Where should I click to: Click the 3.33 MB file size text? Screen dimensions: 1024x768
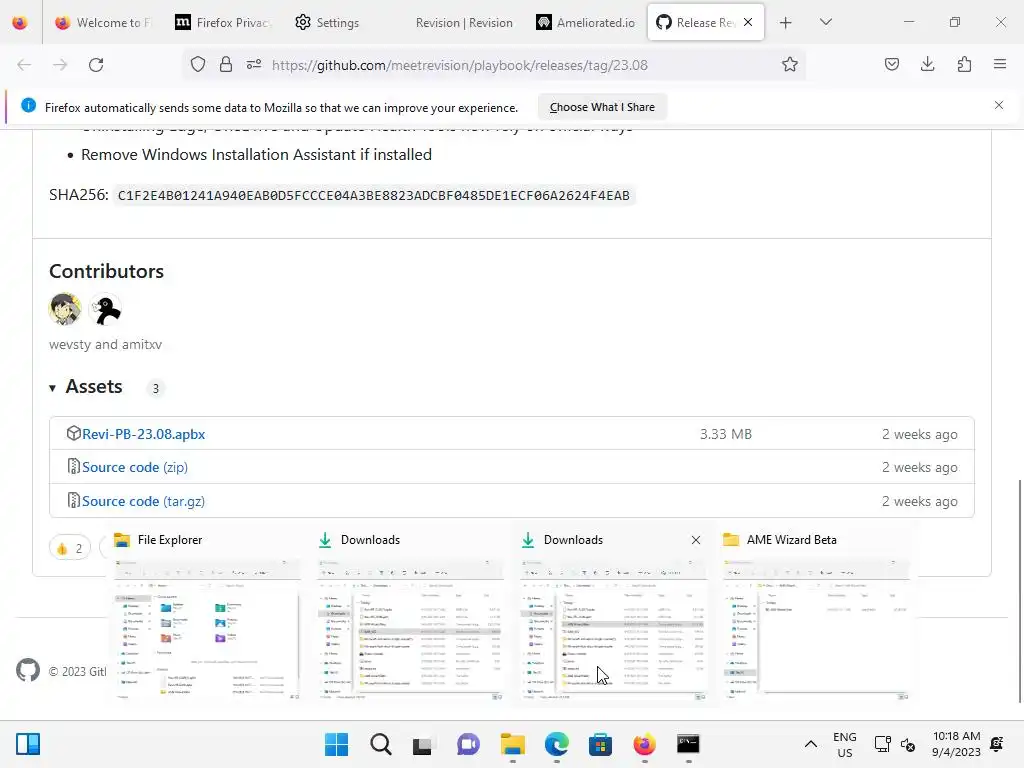(x=726, y=434)
